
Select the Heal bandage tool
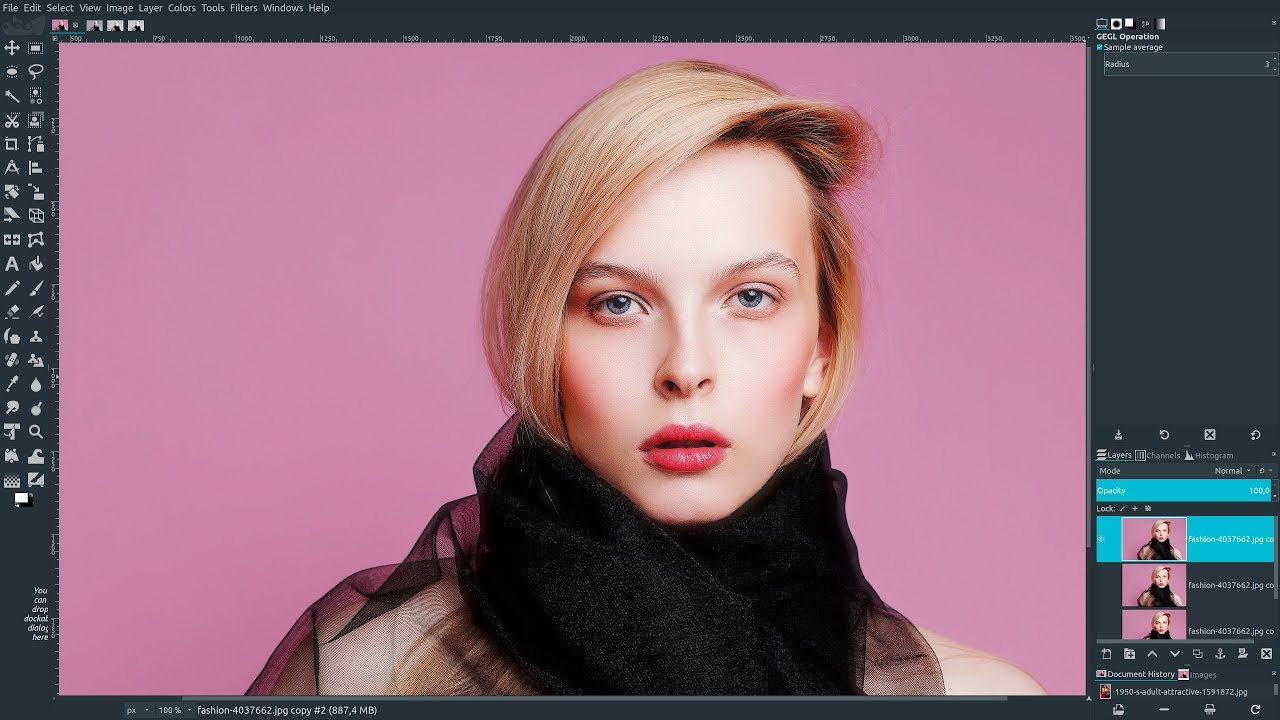pyautogui.click(x=12, y=360)
